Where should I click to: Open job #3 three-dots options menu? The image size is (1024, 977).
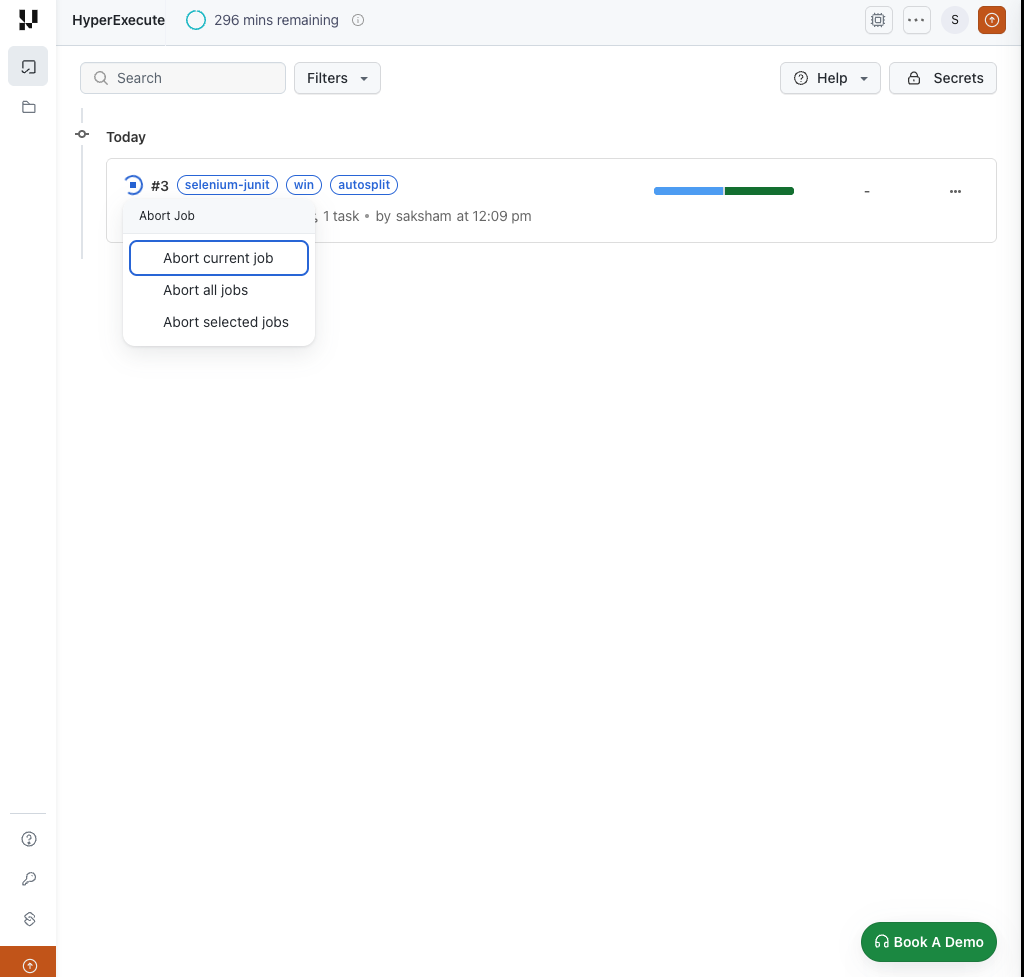955,191
